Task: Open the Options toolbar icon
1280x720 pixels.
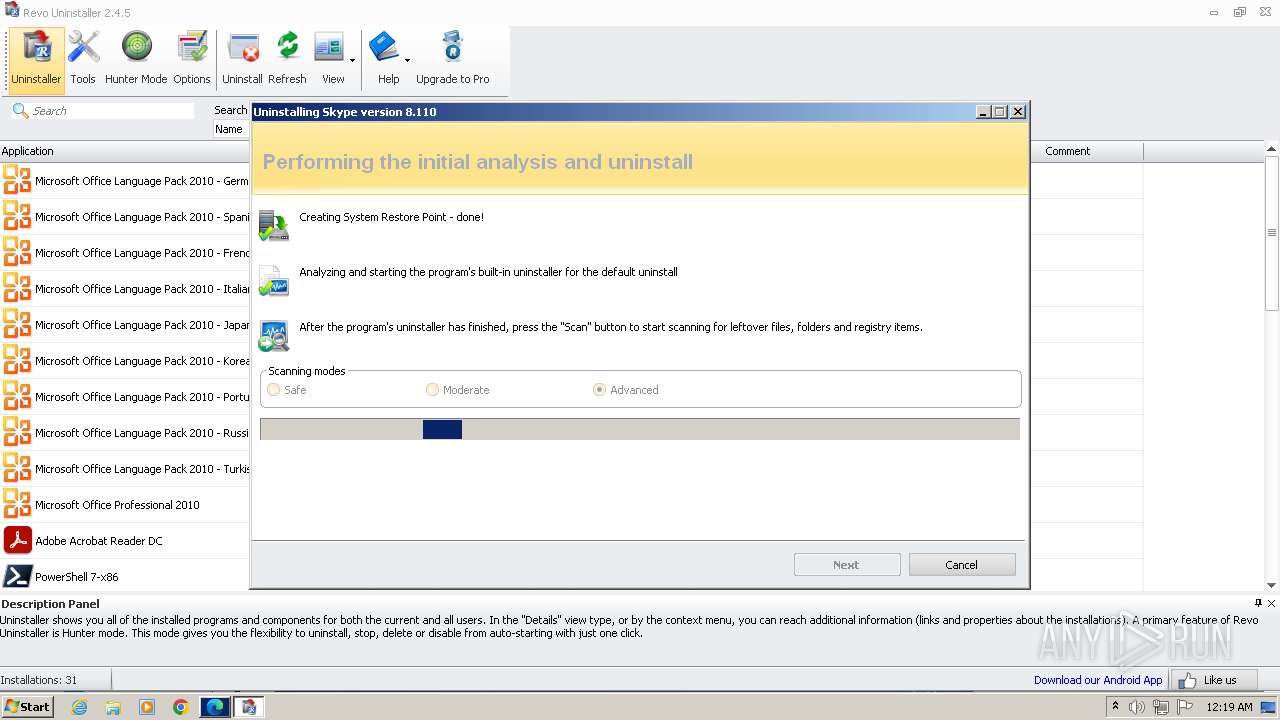Action: coord(192,59)
